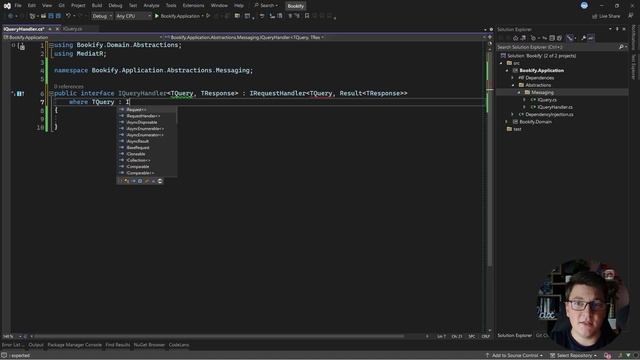Image resolution: width=640 pixels, height=360 pixels.
Task: Expand the Dependencies node
Action: click(x=513, y=78)
